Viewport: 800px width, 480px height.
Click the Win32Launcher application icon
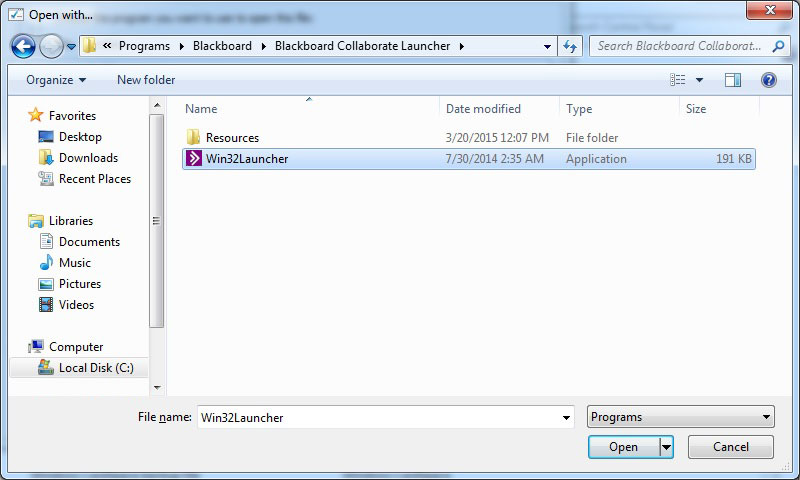[193, 158]
